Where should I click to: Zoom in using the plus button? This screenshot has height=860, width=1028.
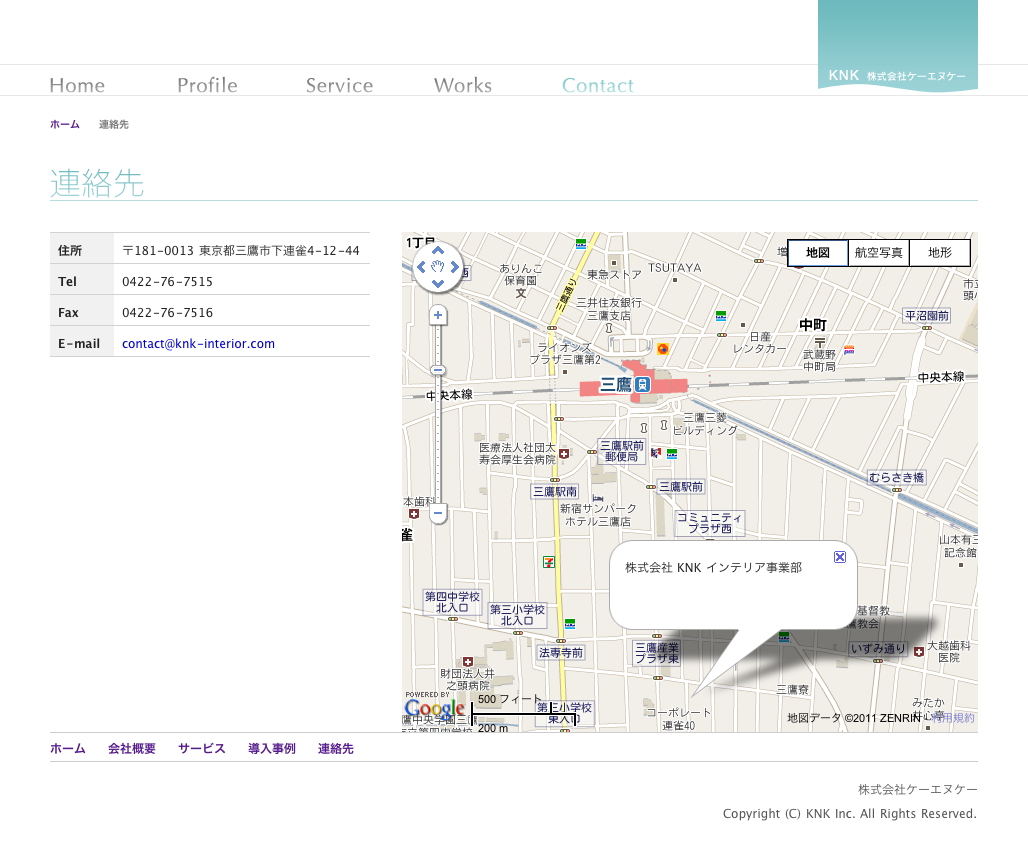(x=437, y=315)
